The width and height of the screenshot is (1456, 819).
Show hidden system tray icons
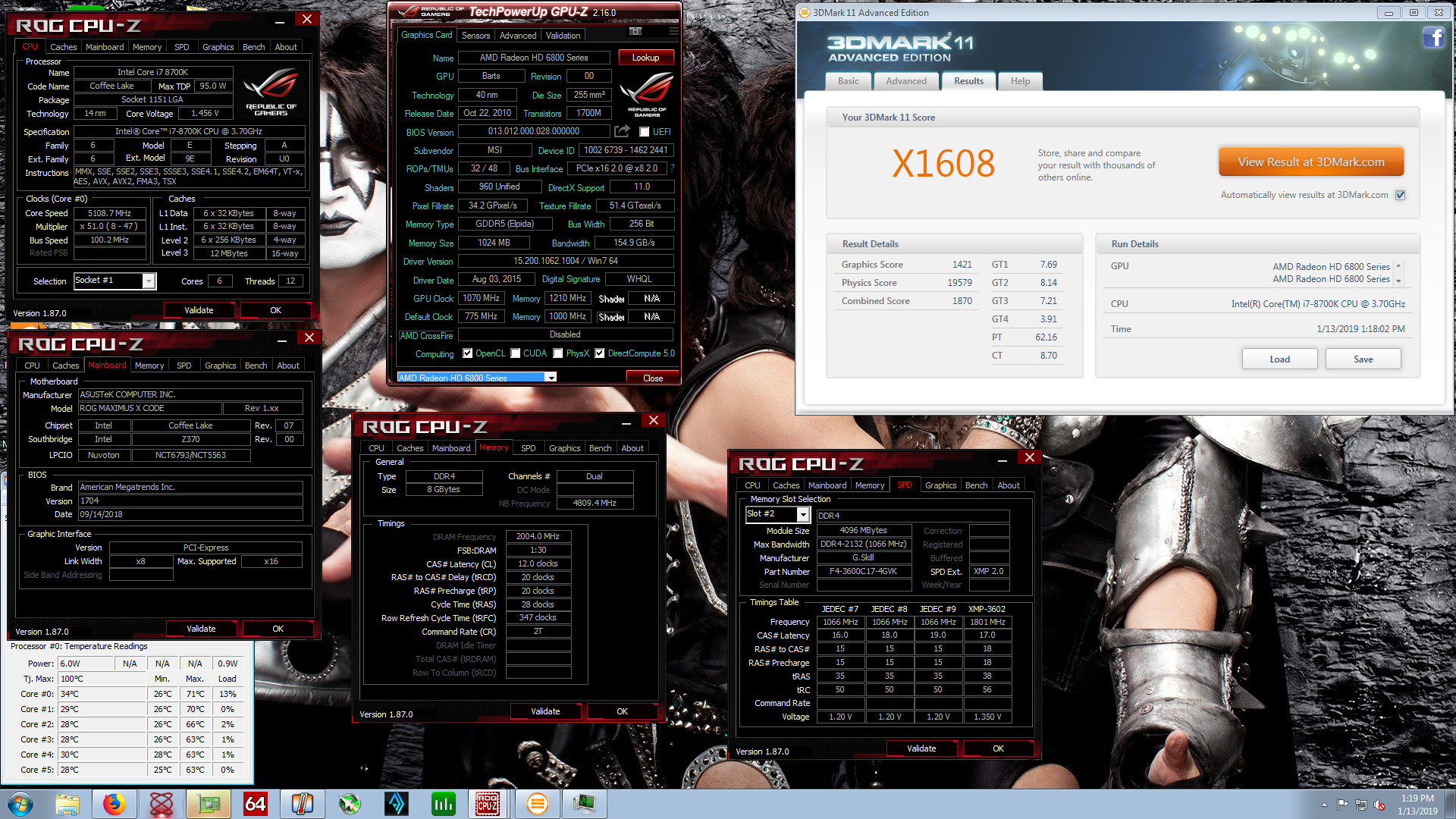pyautogui.click(x=1324, y=805)
